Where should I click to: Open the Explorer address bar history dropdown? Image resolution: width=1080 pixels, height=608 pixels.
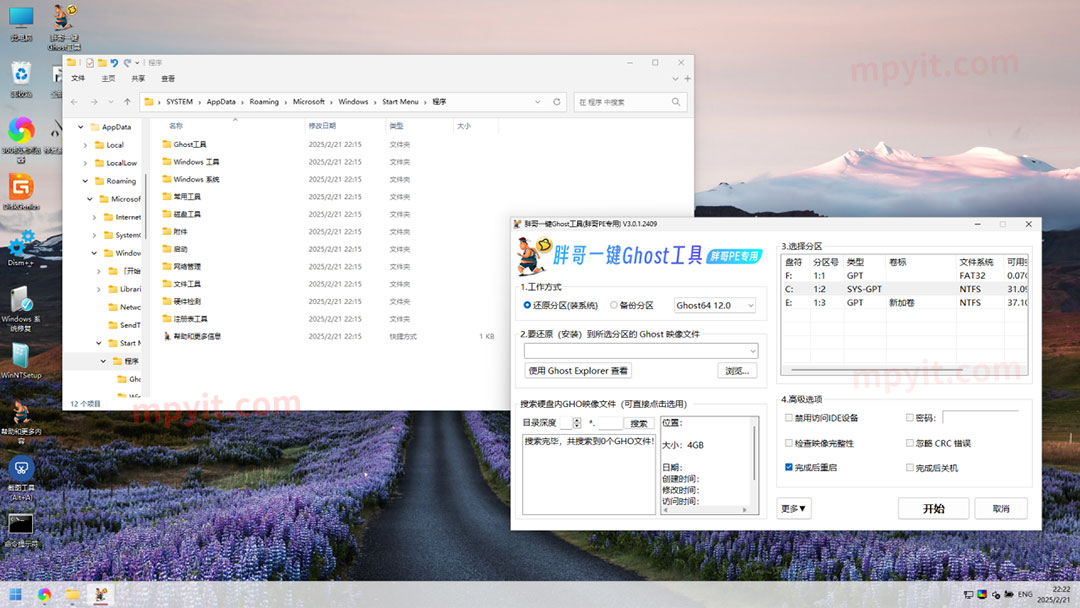point(537,102)
